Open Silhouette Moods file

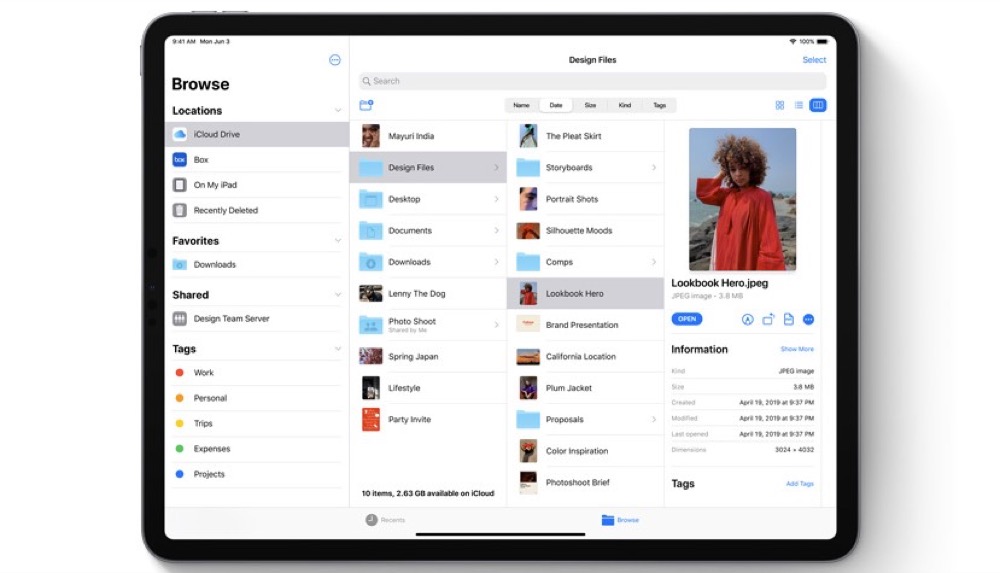(x=585, y=230)
